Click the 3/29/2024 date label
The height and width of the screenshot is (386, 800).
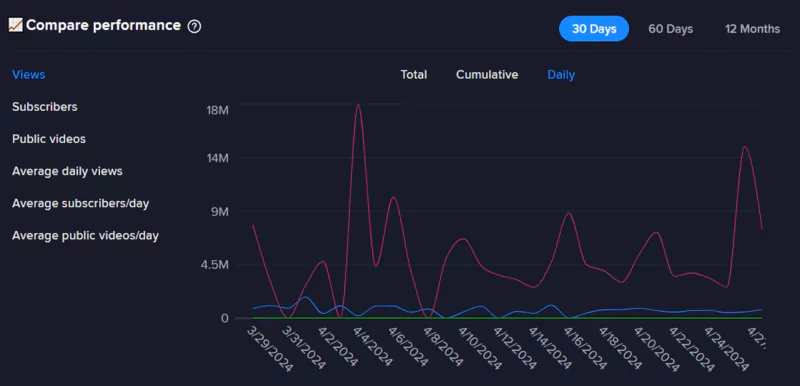(270, 350)
